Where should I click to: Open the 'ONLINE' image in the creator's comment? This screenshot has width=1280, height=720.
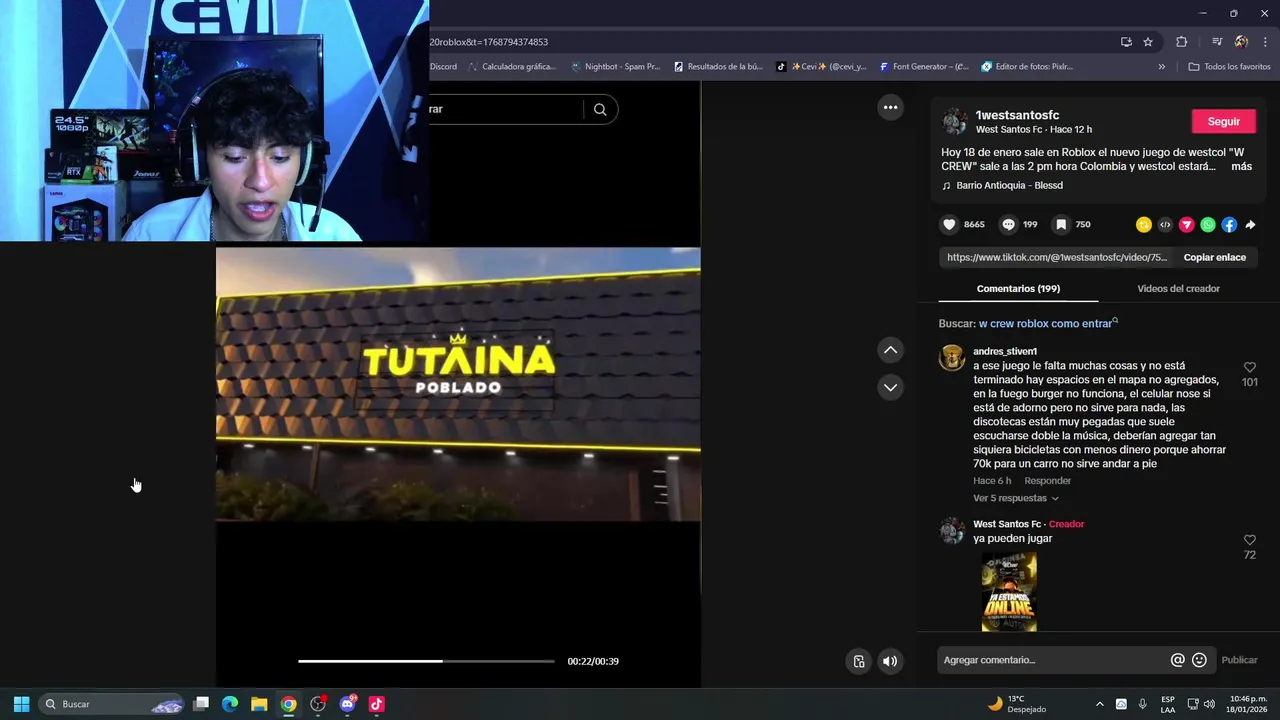[x=1009, y=591]
